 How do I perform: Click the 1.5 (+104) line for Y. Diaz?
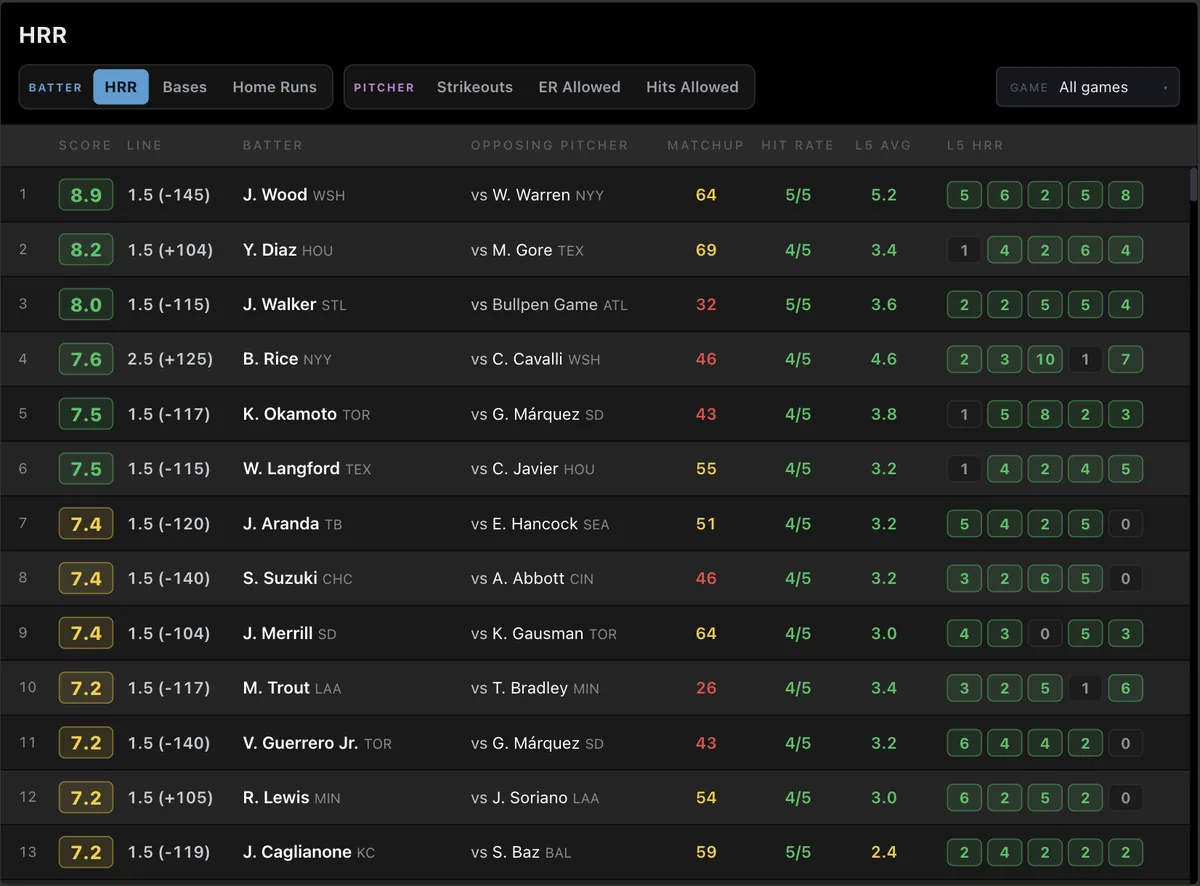(170, 250)
